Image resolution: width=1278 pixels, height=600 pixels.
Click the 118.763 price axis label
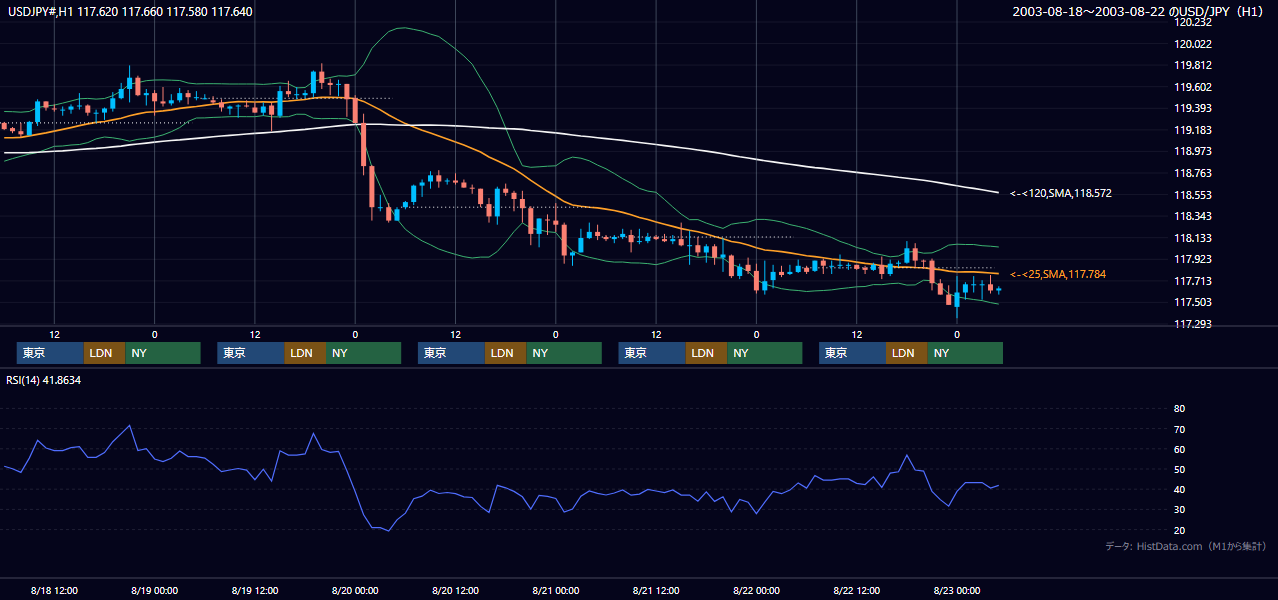click(1194, 173)
